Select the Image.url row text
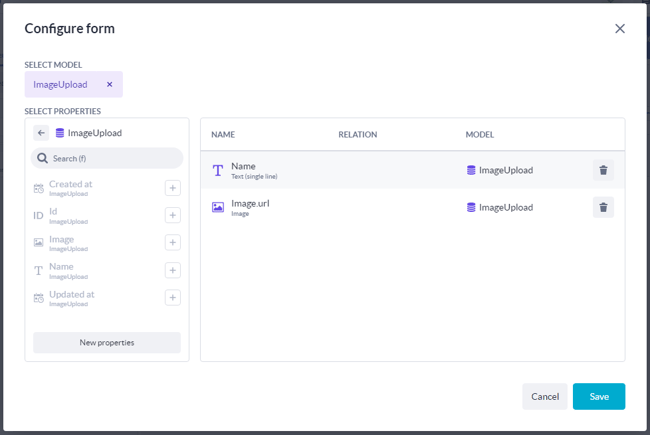Image resolution: width=650 pixels, height=435 pixels. (250, 204)
